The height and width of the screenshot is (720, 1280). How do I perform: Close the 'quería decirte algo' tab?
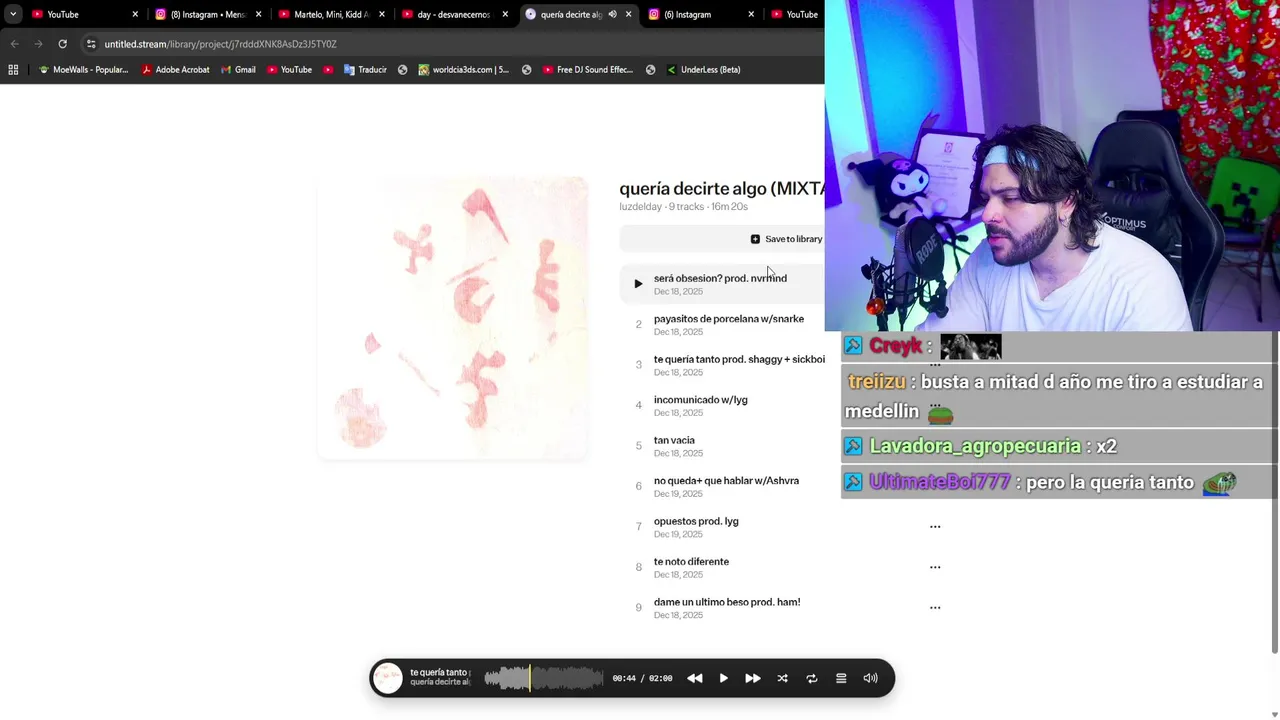[x=628, y=14]
